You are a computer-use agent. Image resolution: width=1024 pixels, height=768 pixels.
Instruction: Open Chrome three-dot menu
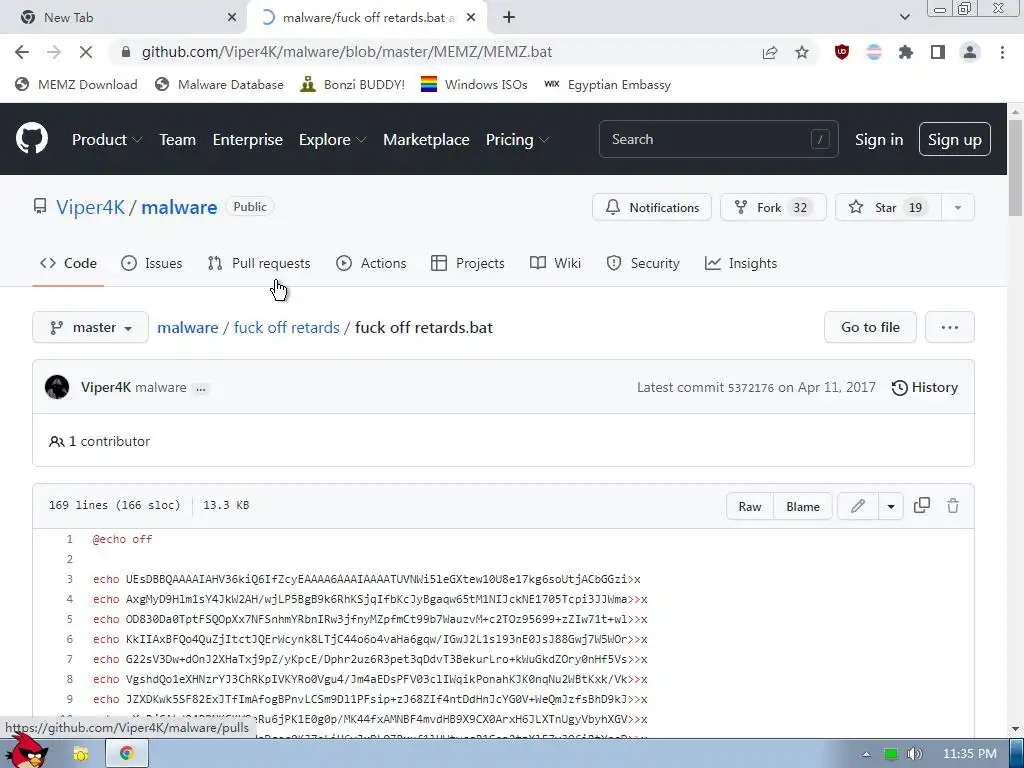point(1002,52)
